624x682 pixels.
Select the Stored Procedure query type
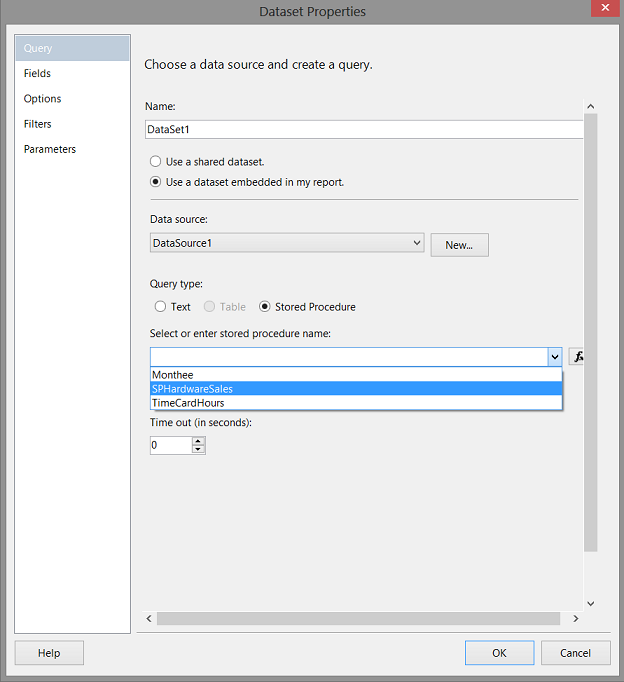pyautogui.click(x=265, y=307)
